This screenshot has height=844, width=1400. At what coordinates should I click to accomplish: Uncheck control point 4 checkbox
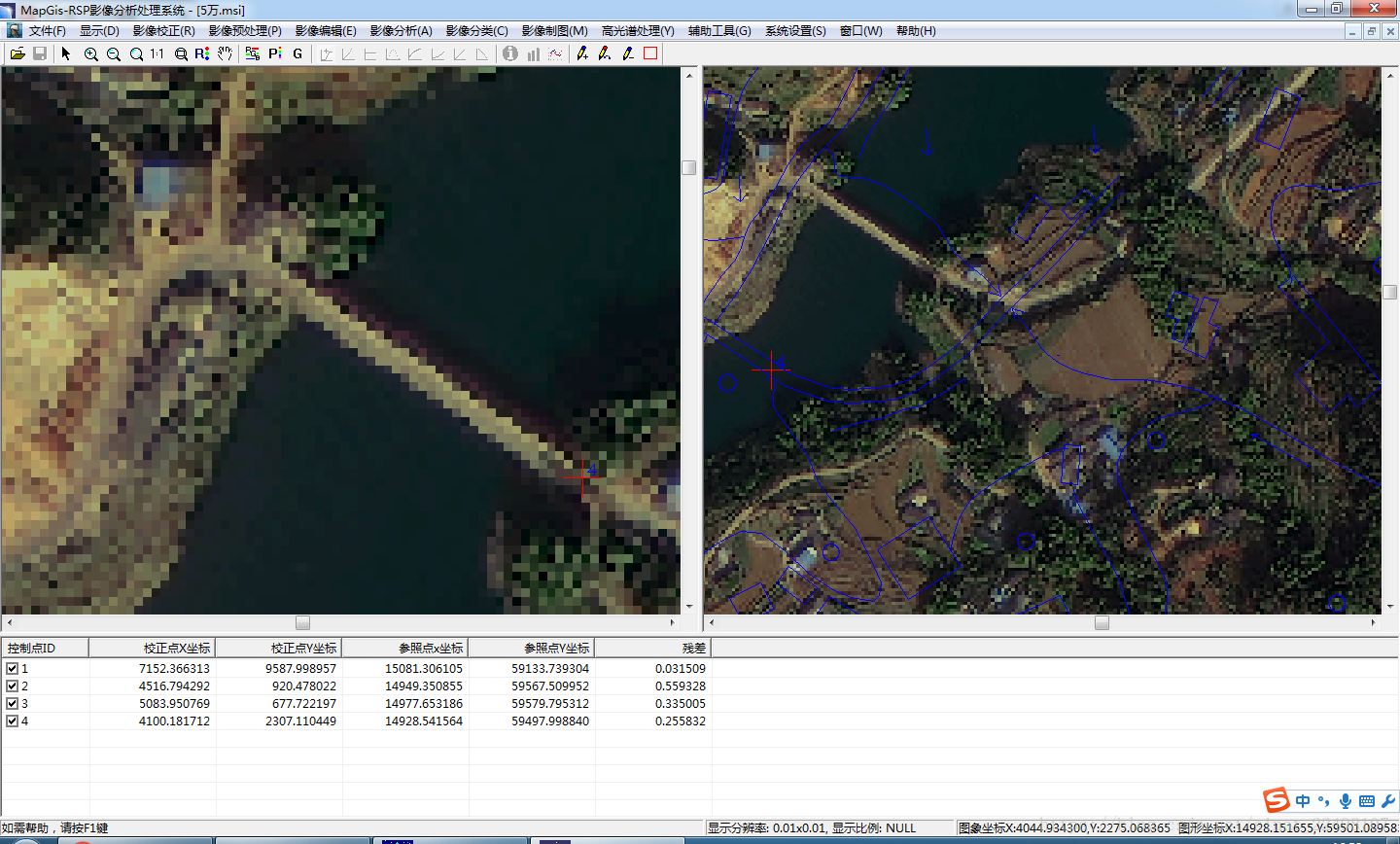pos(12,721)
